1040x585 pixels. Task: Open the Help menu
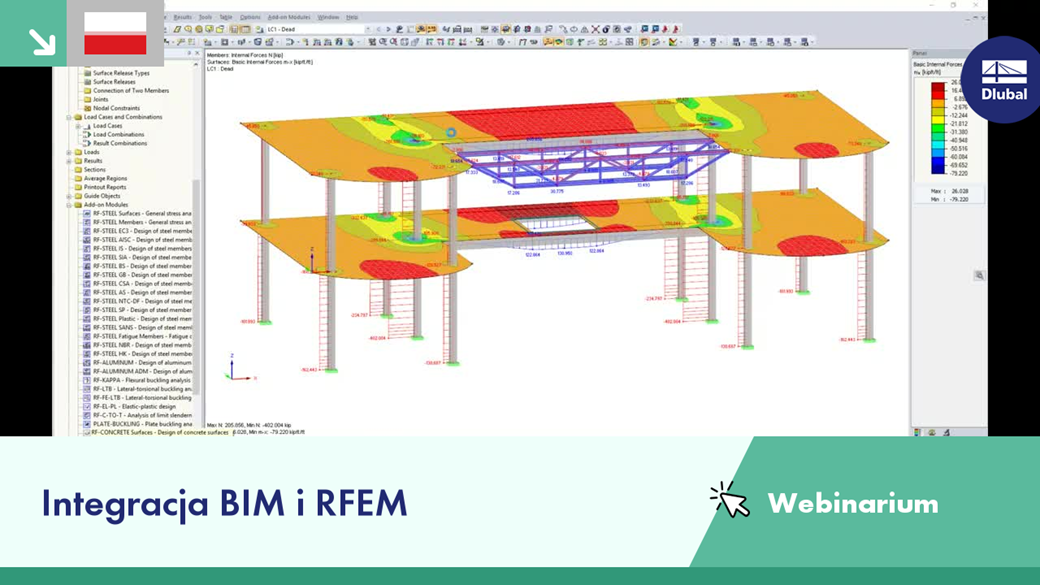click(x=352, y=17)
